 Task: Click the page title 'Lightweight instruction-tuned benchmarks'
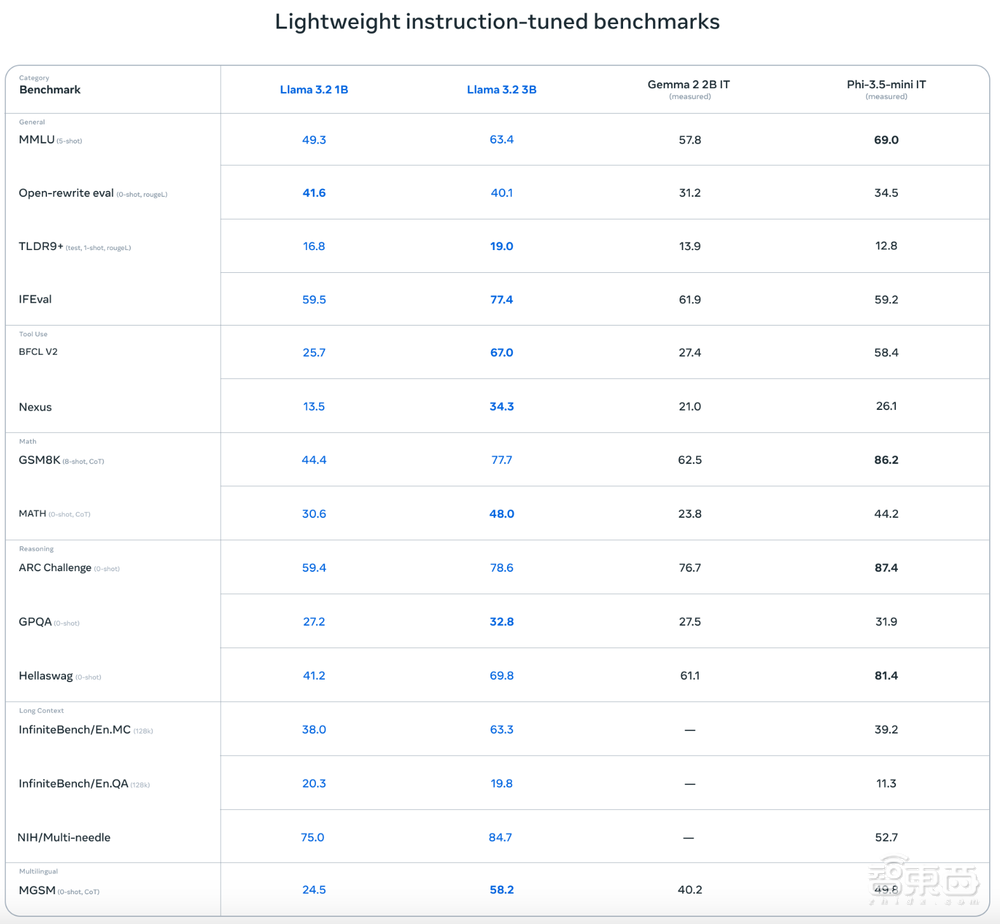point(497,22)
